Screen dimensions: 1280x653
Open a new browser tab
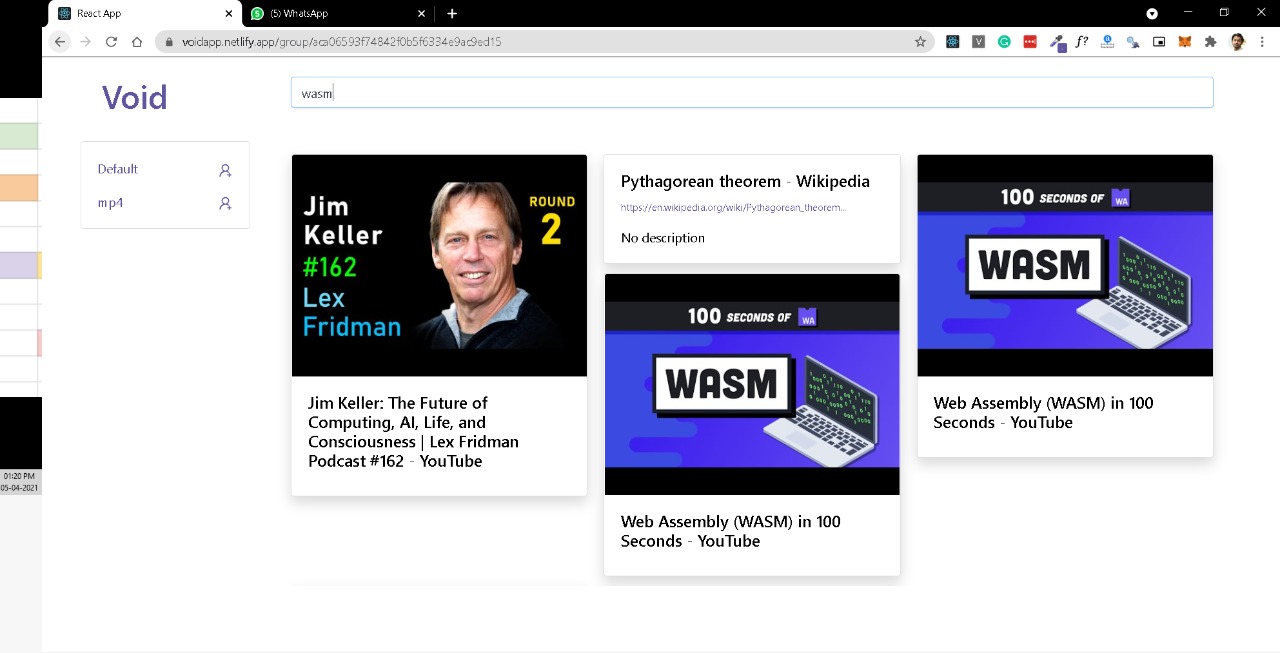(452, 13)
